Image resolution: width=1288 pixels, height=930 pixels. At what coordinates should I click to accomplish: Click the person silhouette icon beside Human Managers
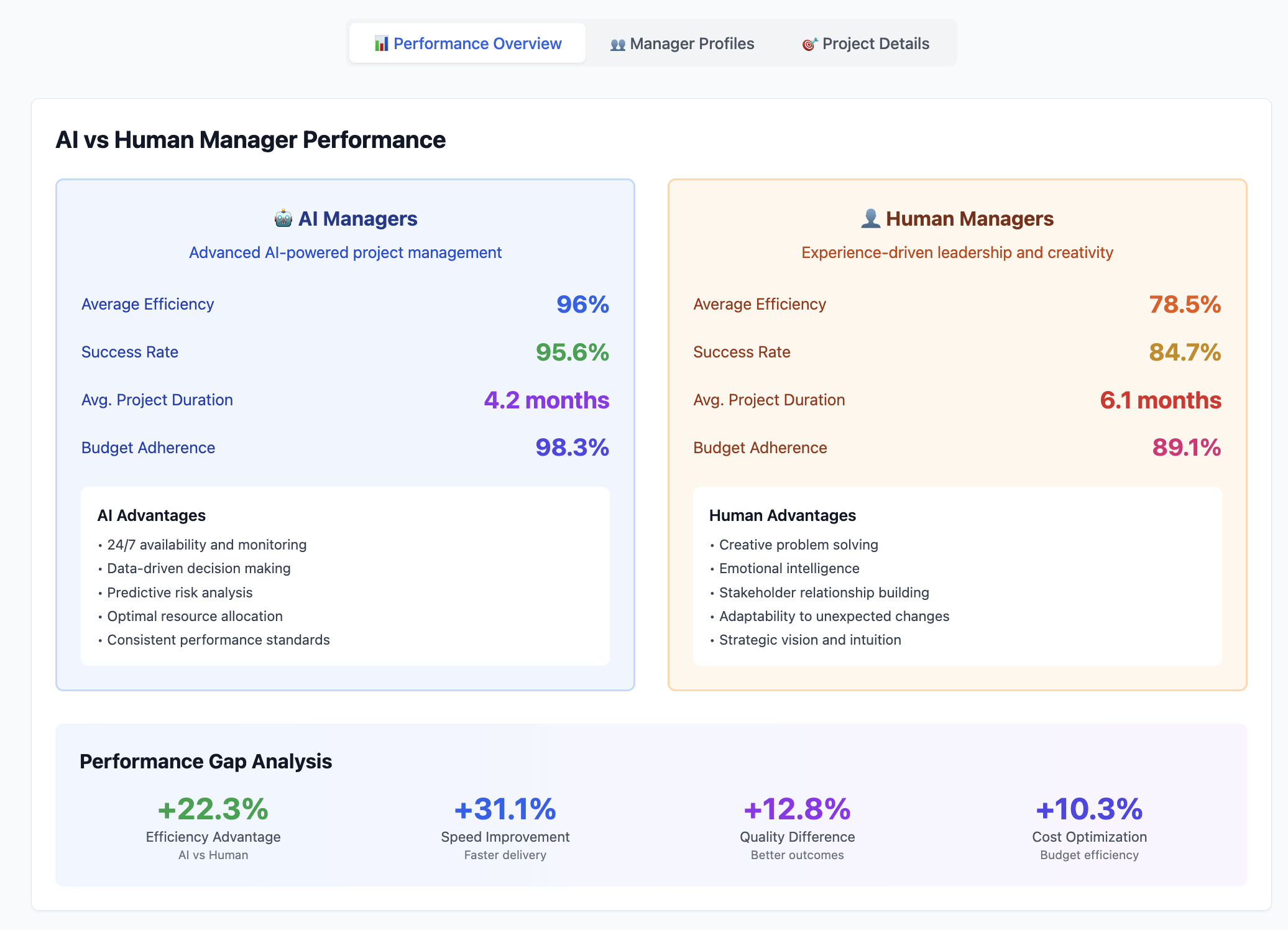(870, 219)
